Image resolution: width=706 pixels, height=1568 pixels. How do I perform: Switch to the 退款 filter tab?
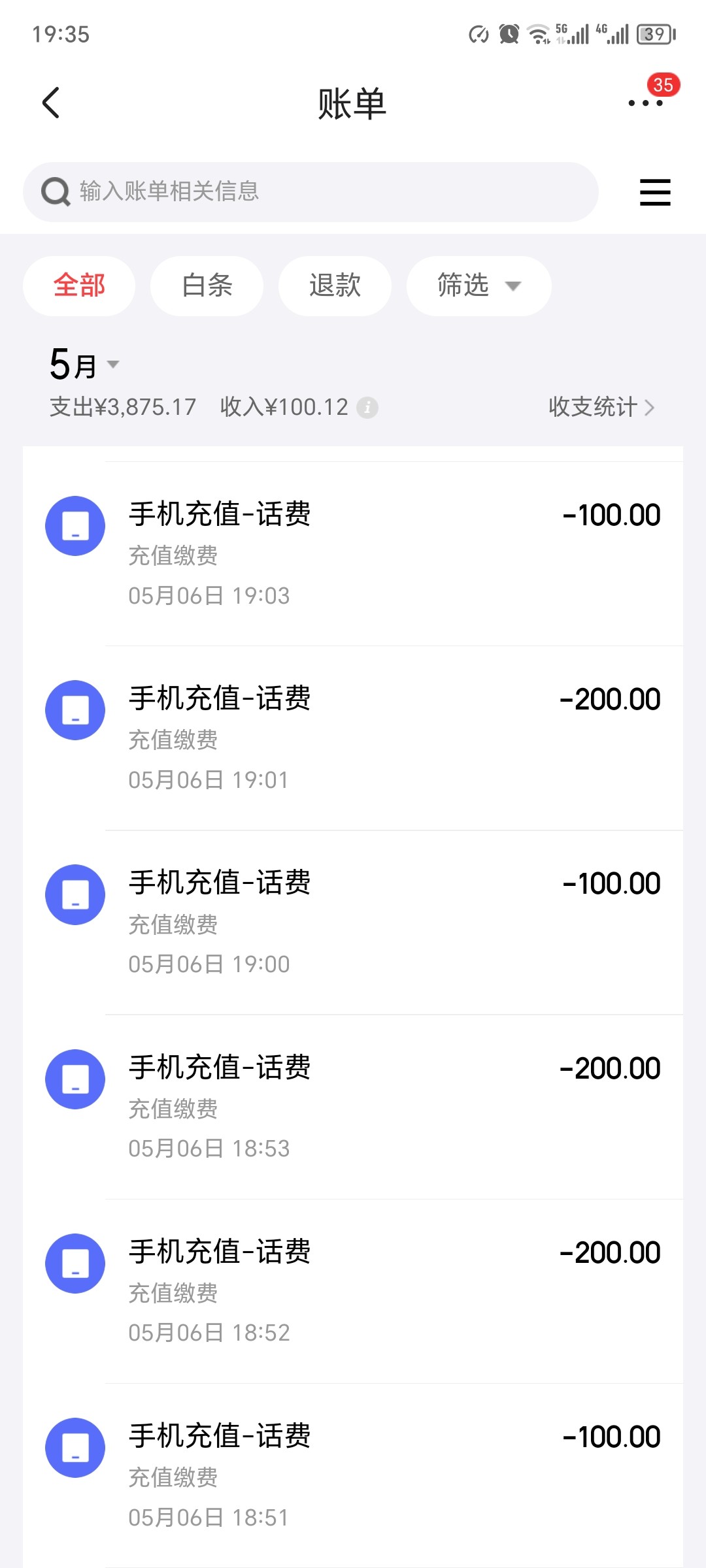(x=335, y=286)
